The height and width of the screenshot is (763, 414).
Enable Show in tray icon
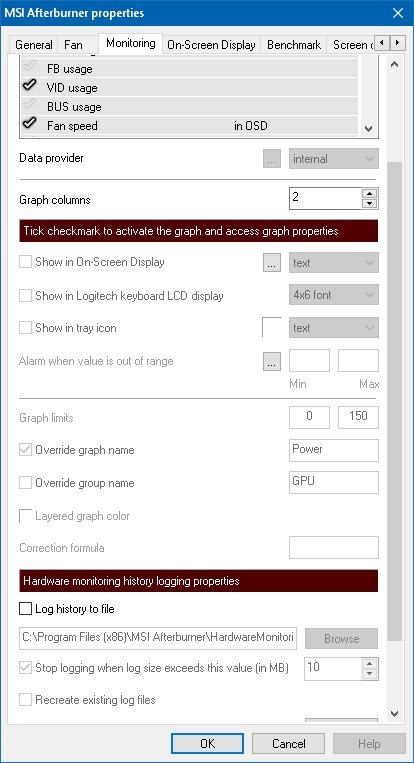pyautogui.click(x=25, y=327)
